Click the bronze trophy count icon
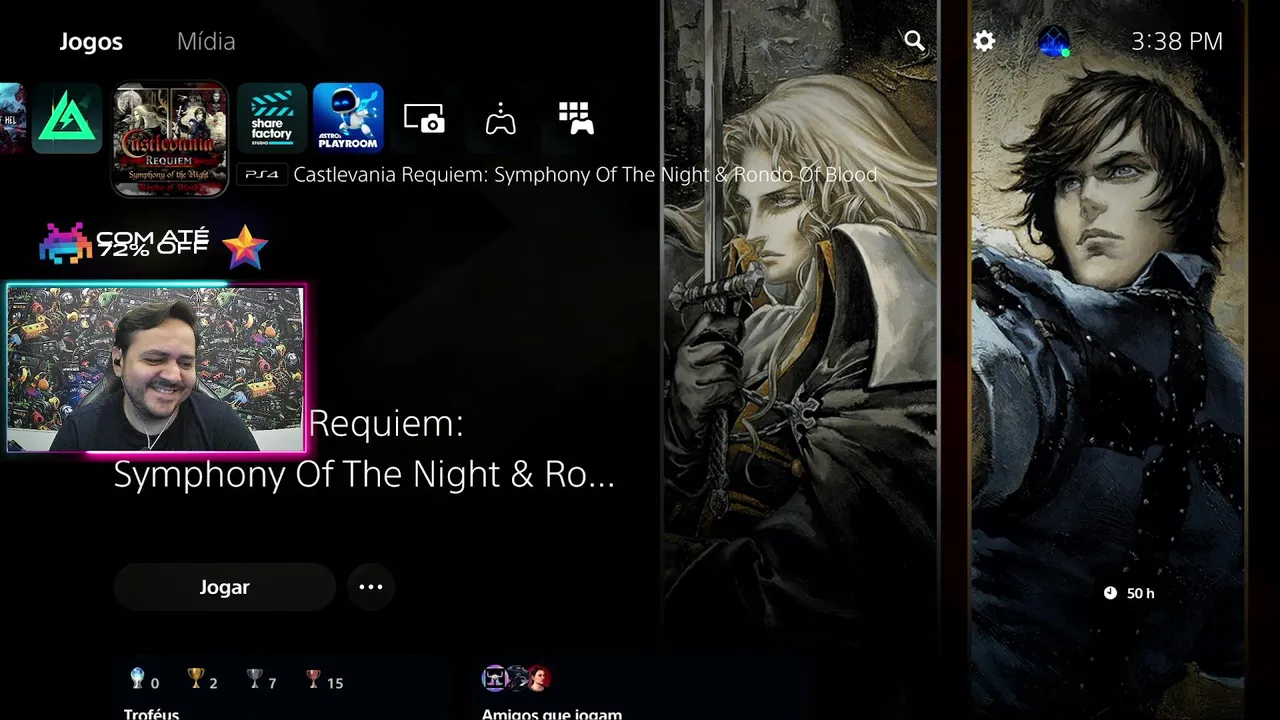1280x720 pixels. pyautogui.click(x=314, y=679)
